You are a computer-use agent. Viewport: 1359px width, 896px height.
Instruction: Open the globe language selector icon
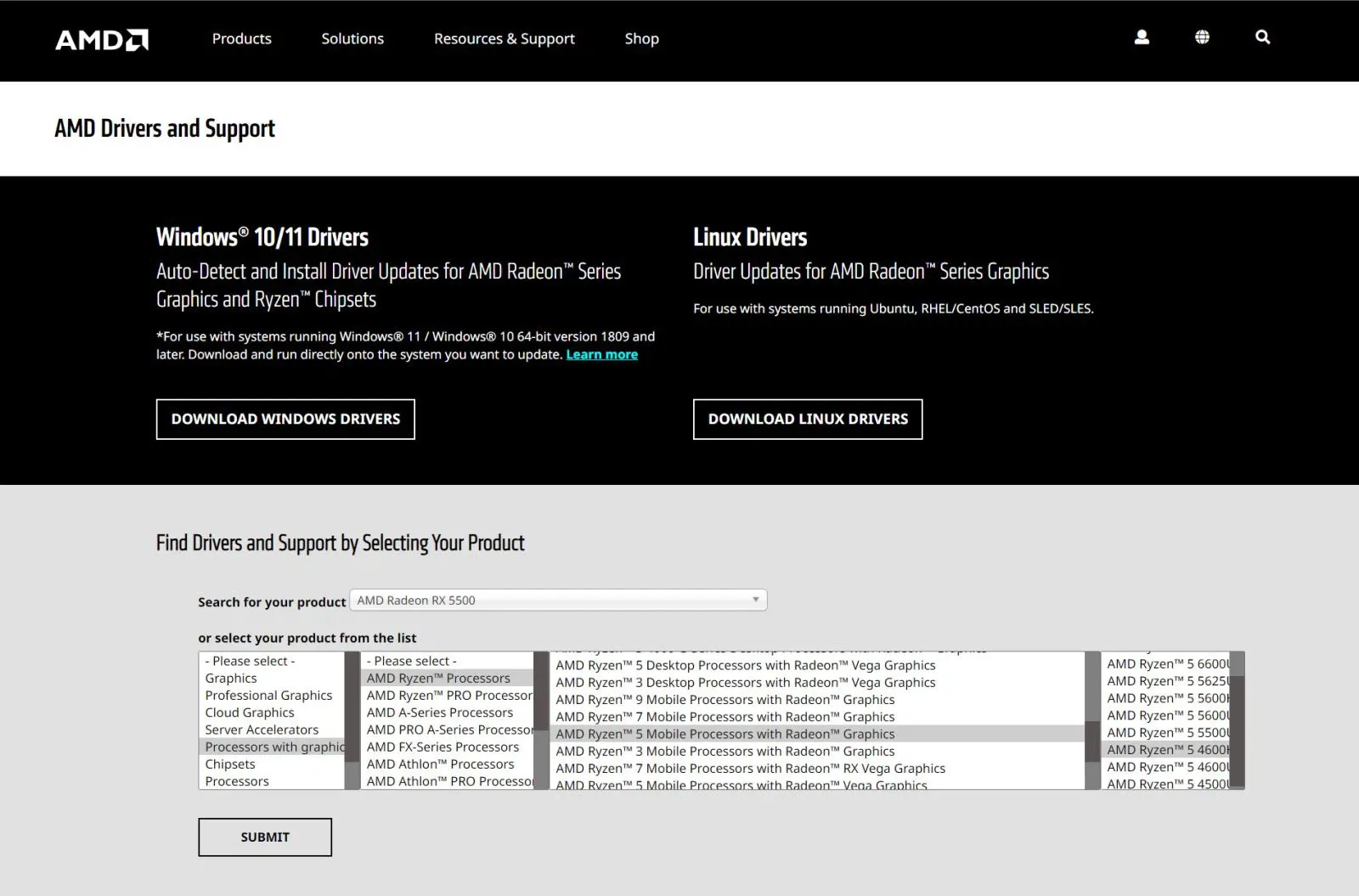1202,37
